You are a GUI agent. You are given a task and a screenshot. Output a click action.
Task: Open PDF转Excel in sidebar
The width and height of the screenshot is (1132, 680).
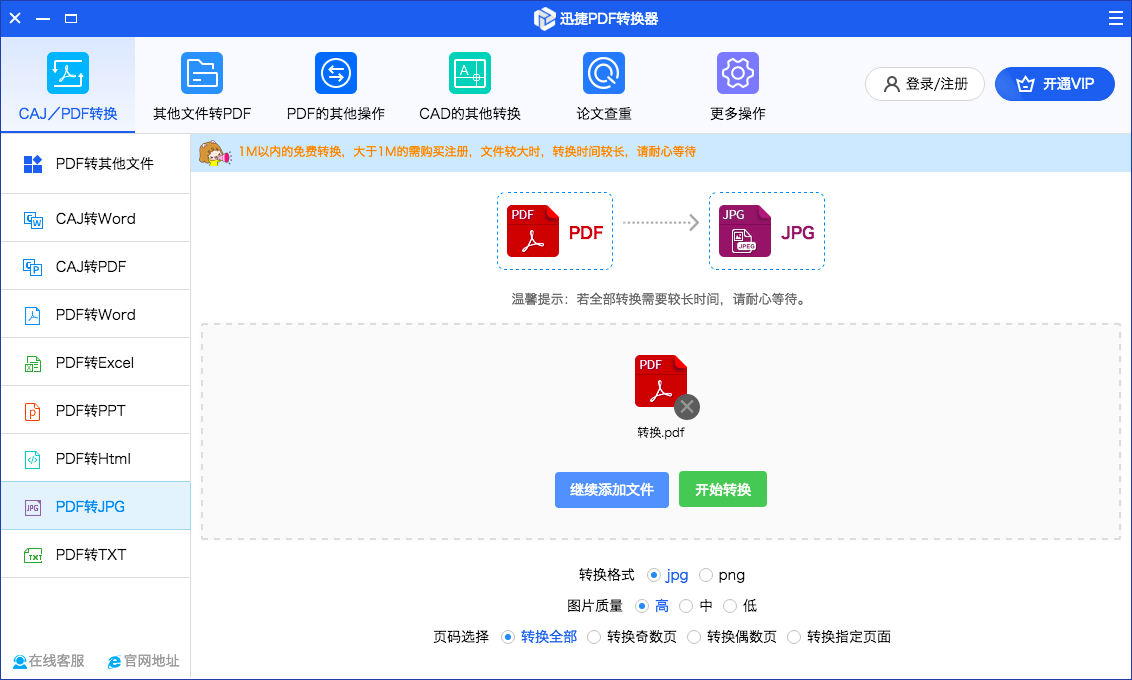(95, 362)
